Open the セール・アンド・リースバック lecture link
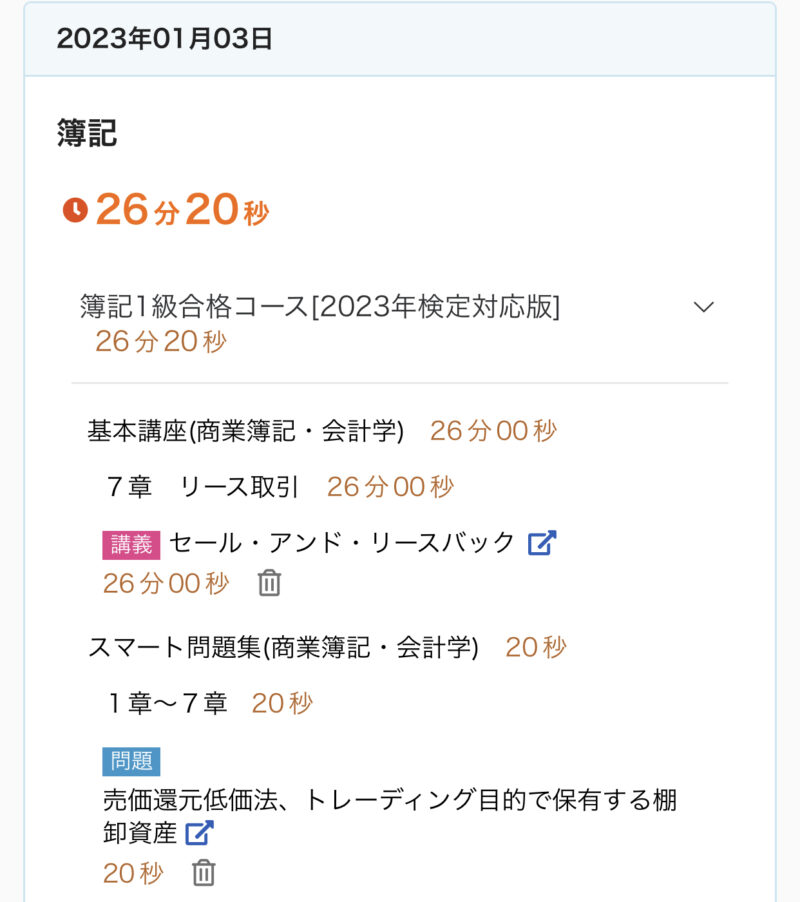 342,543
